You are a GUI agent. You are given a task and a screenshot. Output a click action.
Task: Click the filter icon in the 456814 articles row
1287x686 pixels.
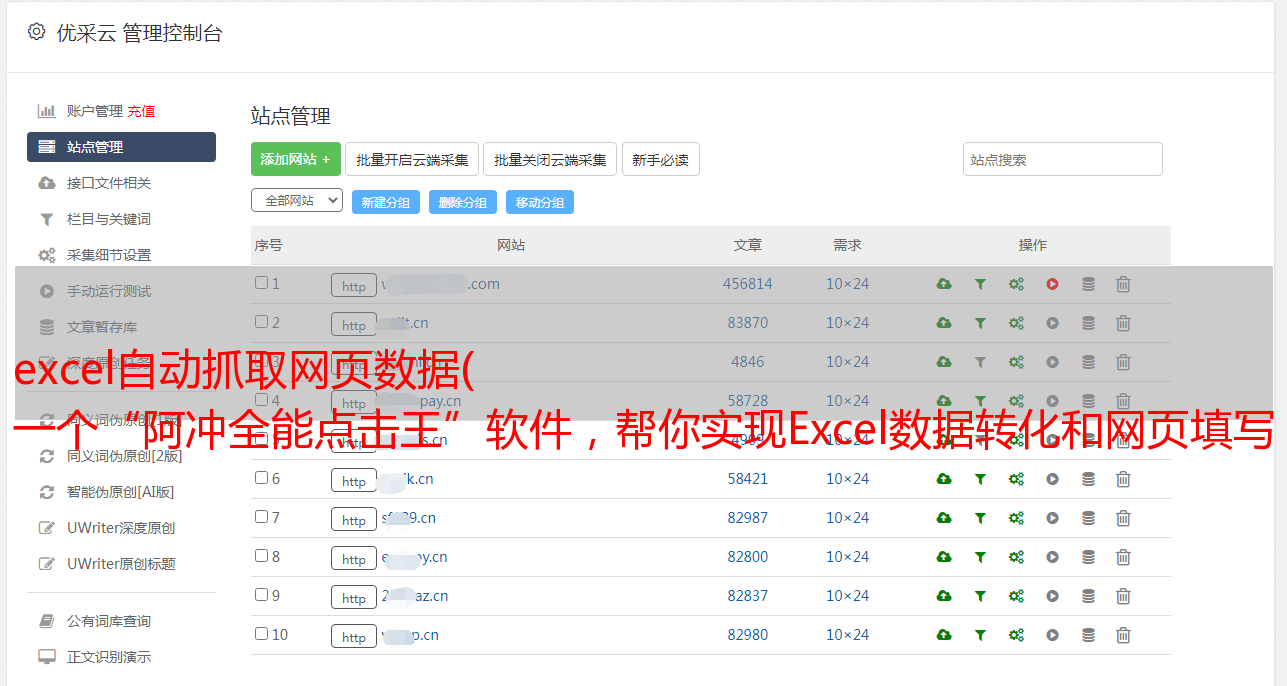tap(980, 284)
